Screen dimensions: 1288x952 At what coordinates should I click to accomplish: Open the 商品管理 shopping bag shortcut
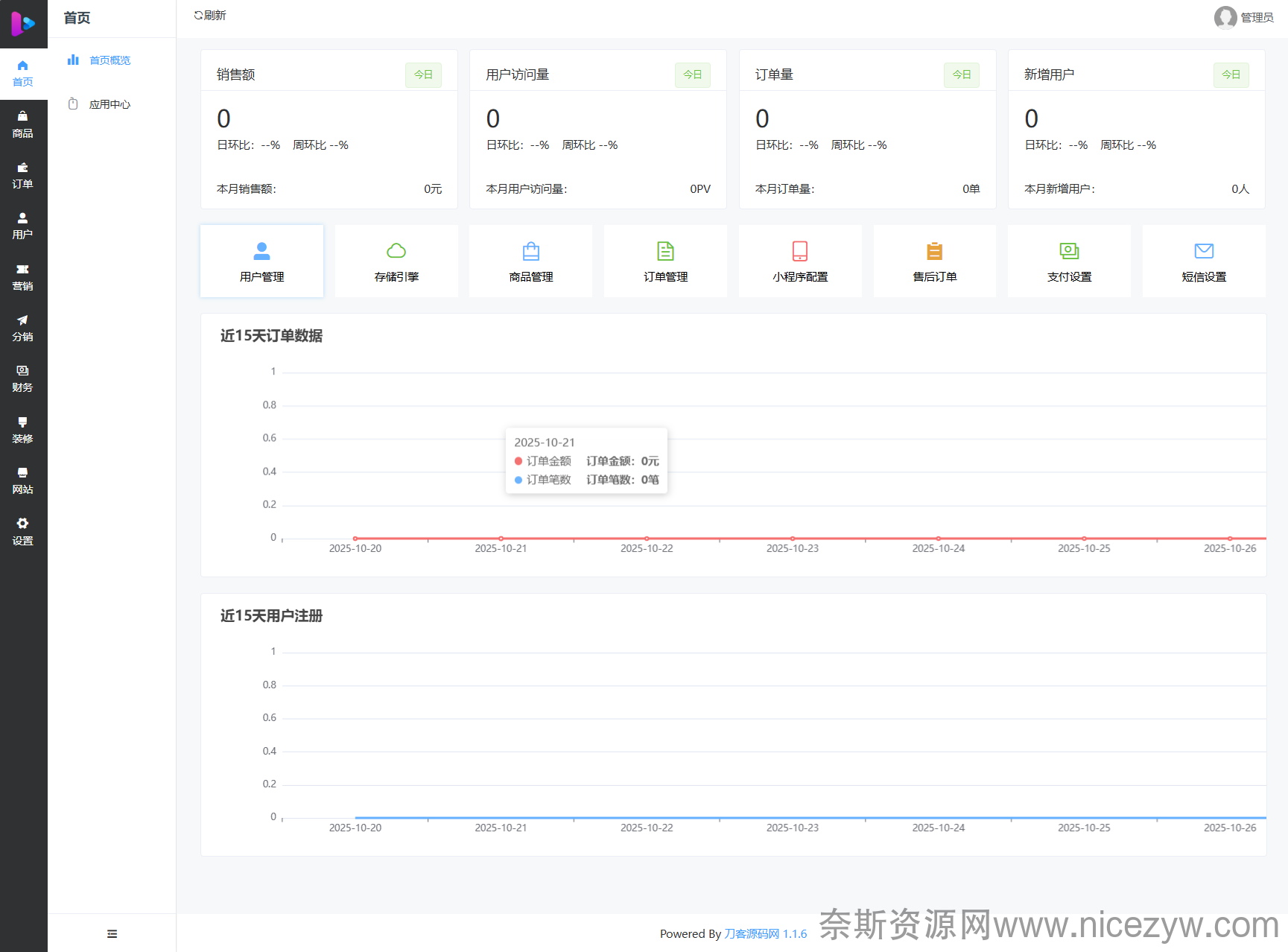point(531,261)
